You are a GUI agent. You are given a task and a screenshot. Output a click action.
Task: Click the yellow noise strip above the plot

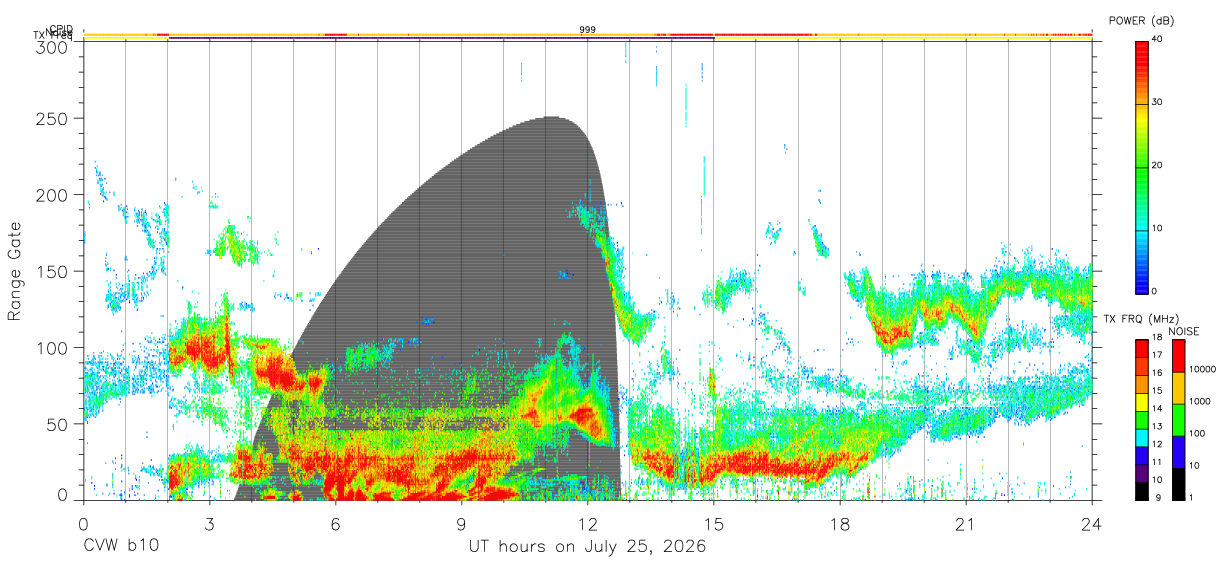[x=588, y=35]
